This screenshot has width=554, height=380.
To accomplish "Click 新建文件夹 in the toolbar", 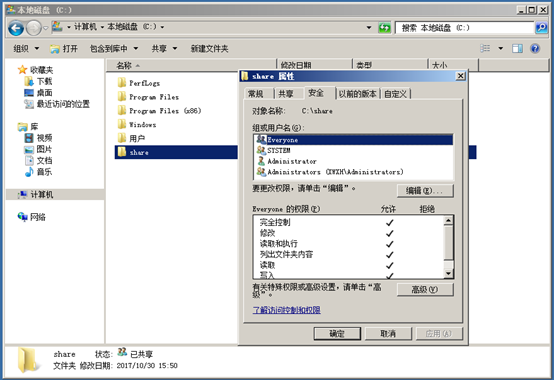I will [210, 48].
